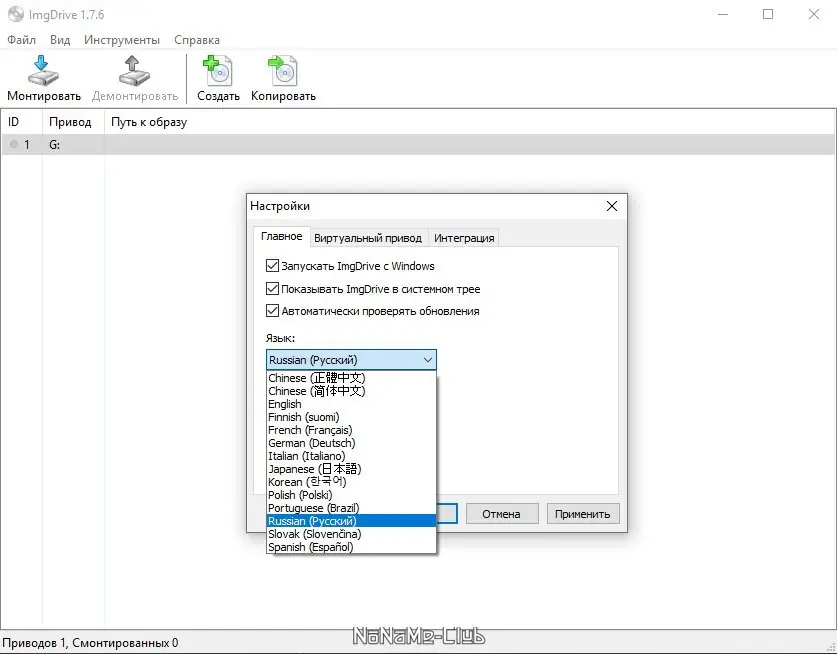Select English in the language list
The image size is (837, 654).
(x=351, y=404)
